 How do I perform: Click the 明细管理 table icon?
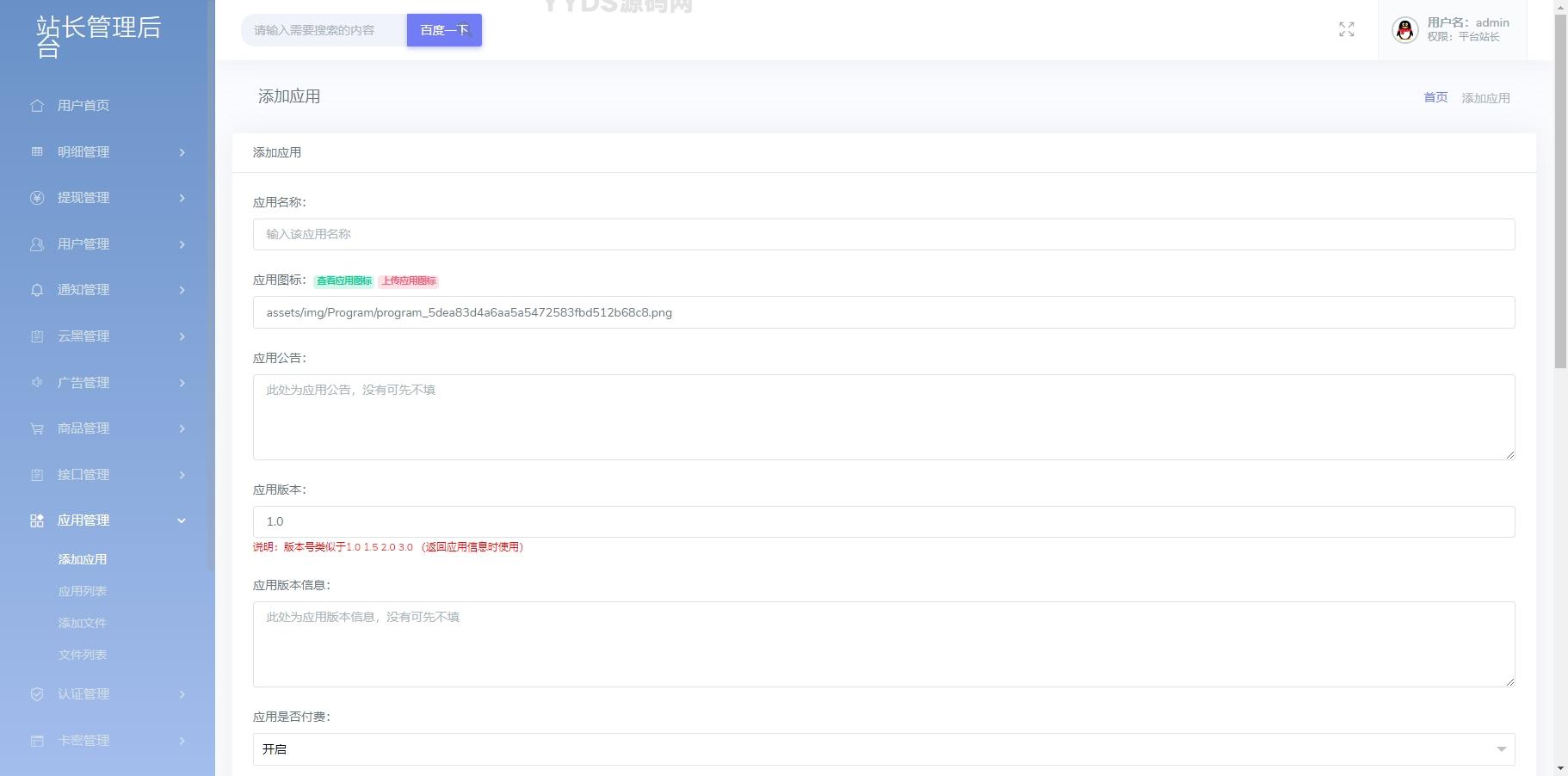tap(37, 152)
